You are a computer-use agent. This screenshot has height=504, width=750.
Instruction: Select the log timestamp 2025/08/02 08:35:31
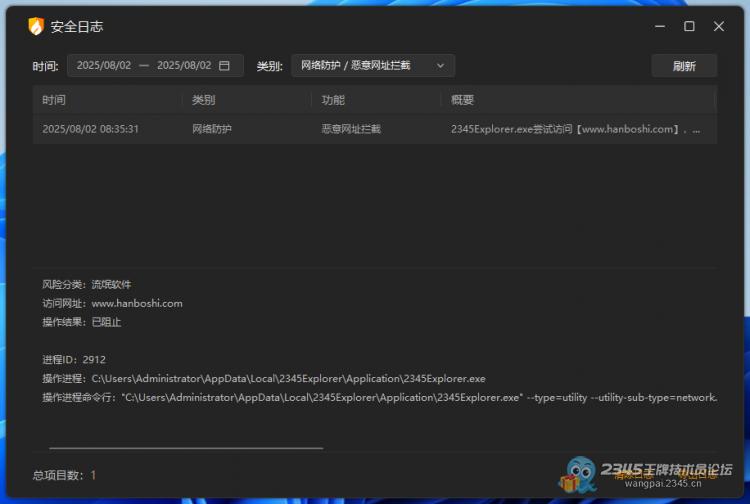(90, 129)
